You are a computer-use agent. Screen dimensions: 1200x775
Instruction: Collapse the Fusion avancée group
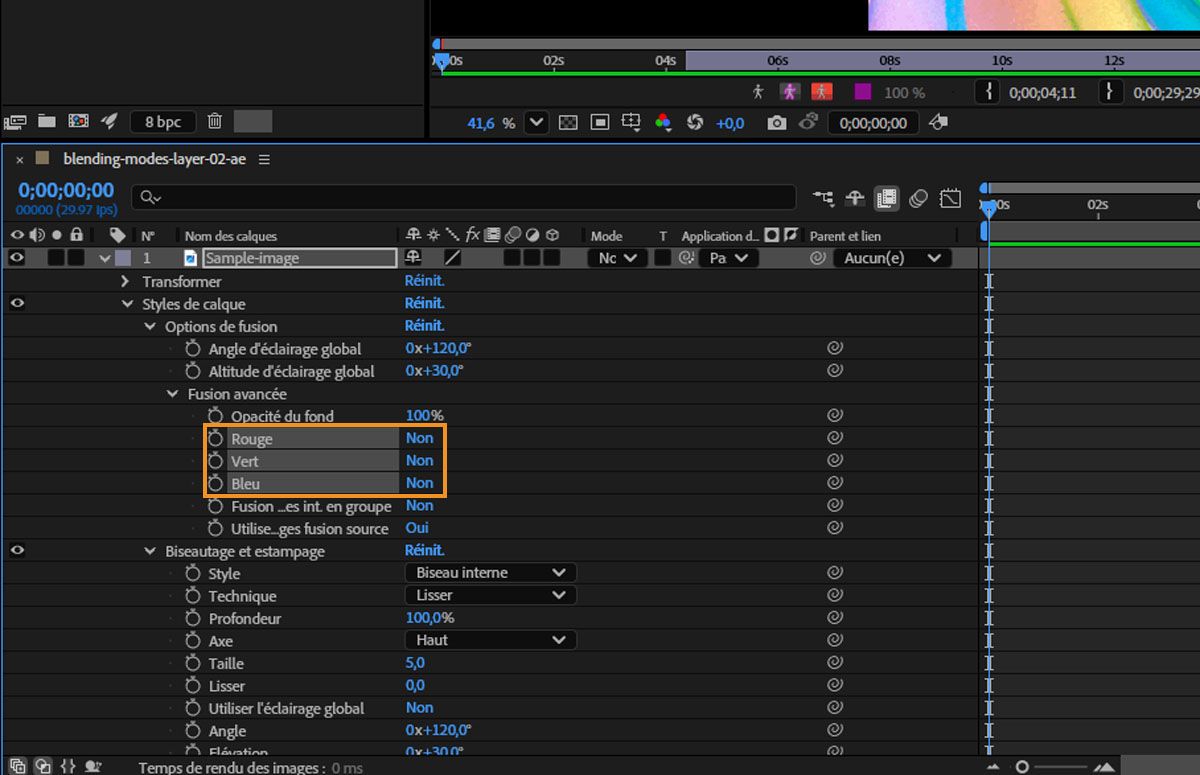coord(173,394)
